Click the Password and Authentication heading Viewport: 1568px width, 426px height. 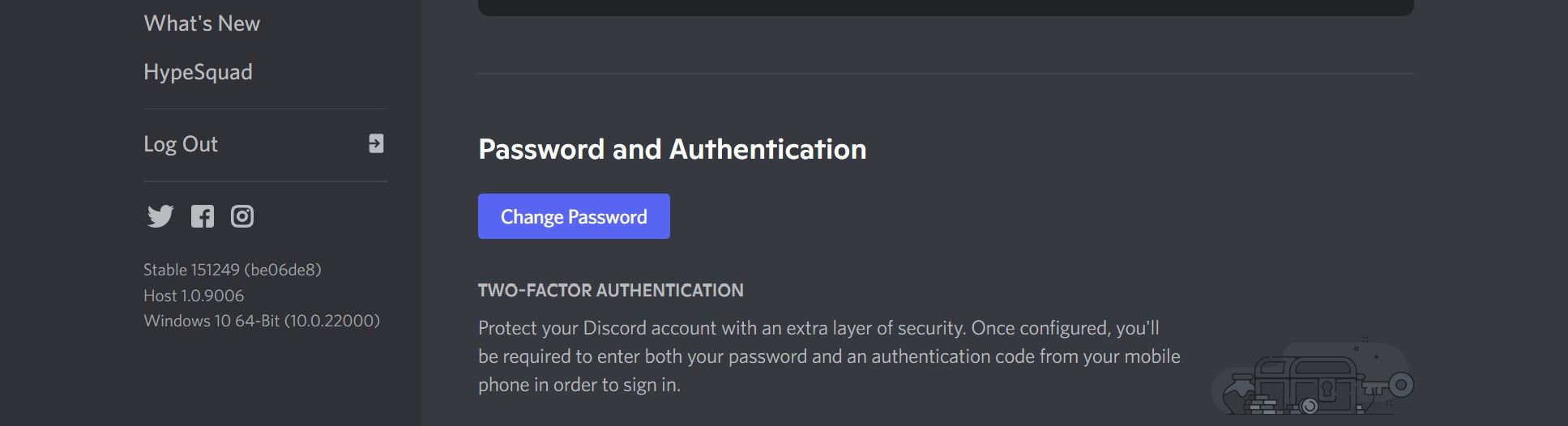pyautogui.click(x=672, y=149)
